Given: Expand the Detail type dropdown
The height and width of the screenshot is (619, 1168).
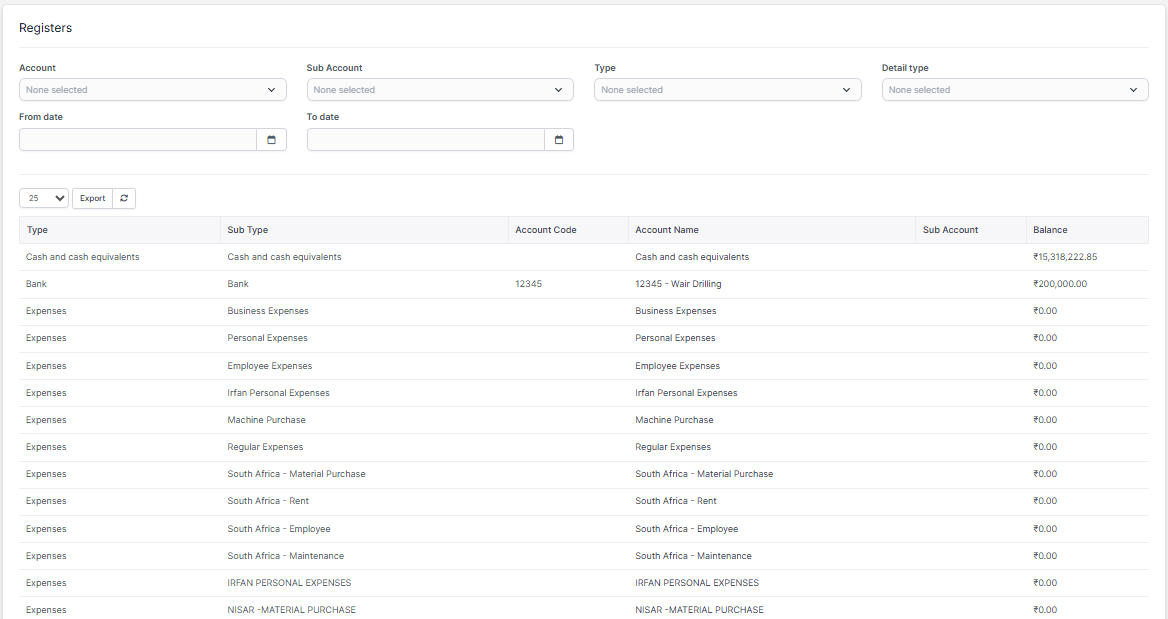Looking at the screenshot, I should (1014, 90).
